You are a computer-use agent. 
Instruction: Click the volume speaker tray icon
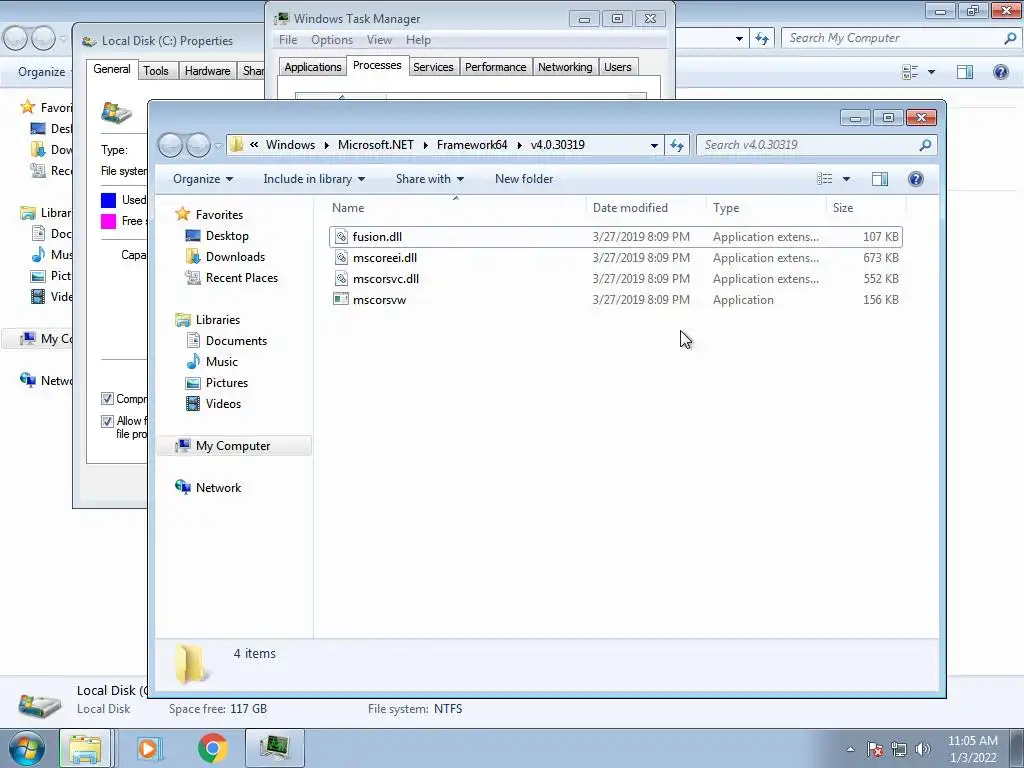point(922,749)
